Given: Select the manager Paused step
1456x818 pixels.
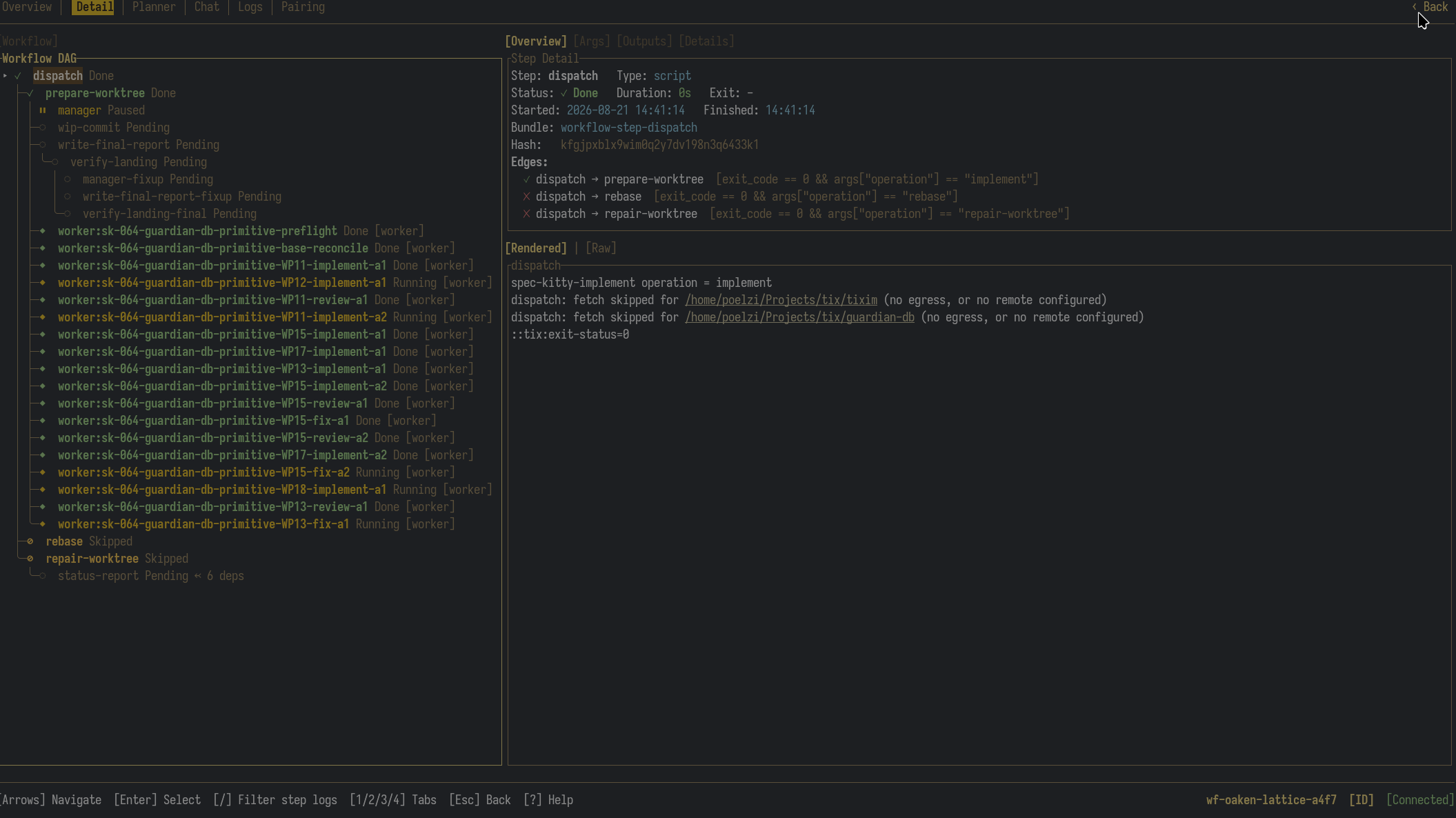Looking at the screenshot, I should 101,110.
